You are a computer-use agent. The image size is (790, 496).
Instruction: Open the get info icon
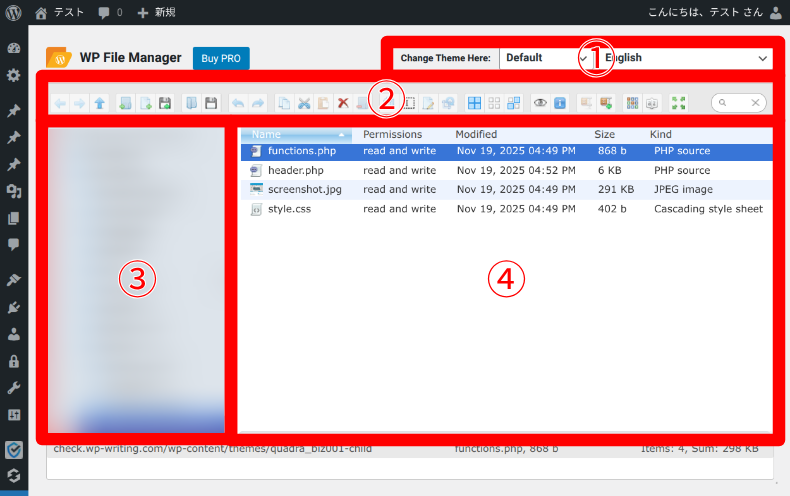coord(560,103)
